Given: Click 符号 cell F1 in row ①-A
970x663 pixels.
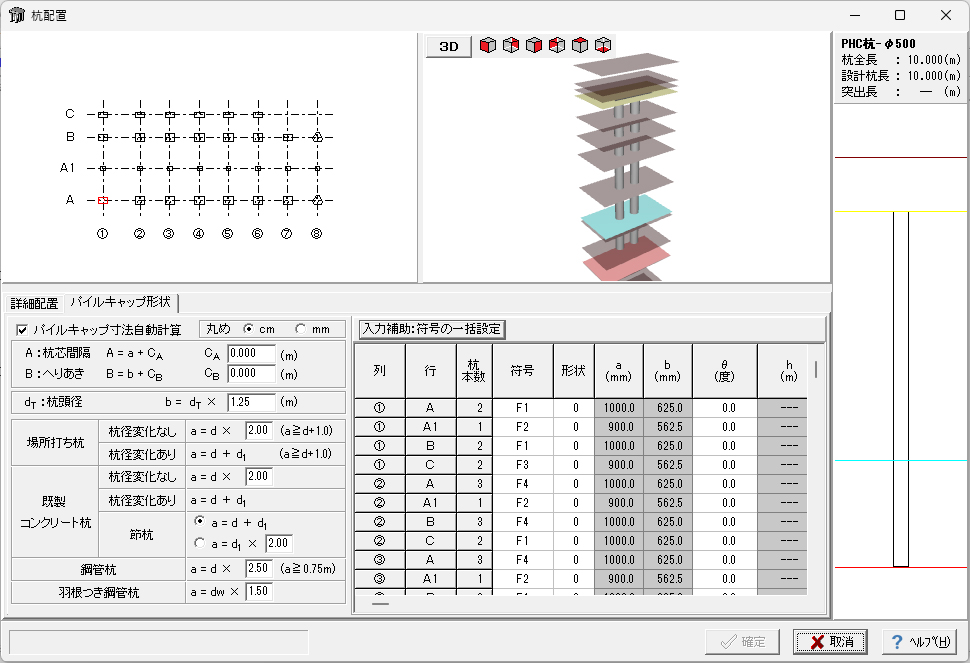Looking at the screenshot, I should (x=522, y=408).
